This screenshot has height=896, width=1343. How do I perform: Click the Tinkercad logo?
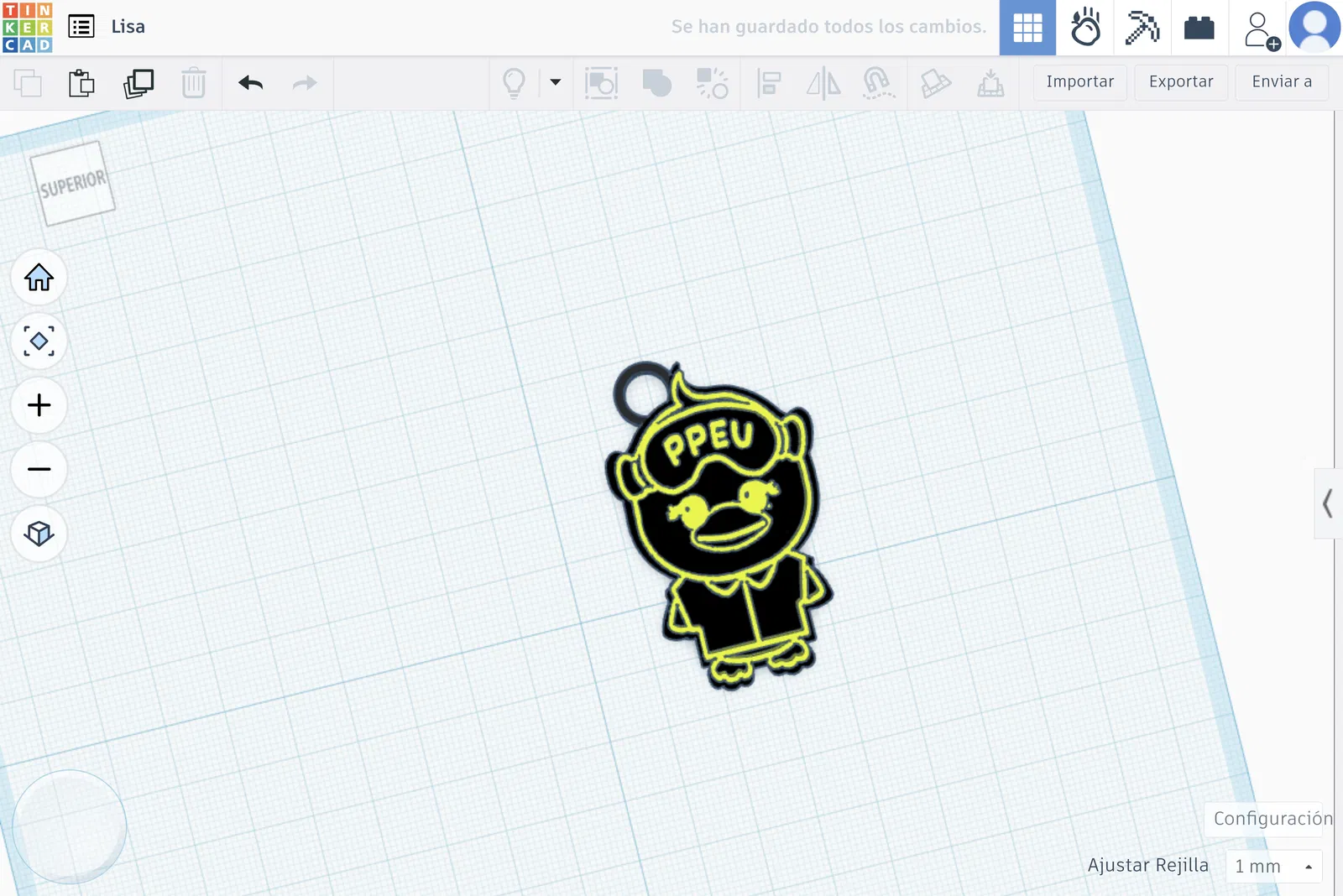(28, 27)
